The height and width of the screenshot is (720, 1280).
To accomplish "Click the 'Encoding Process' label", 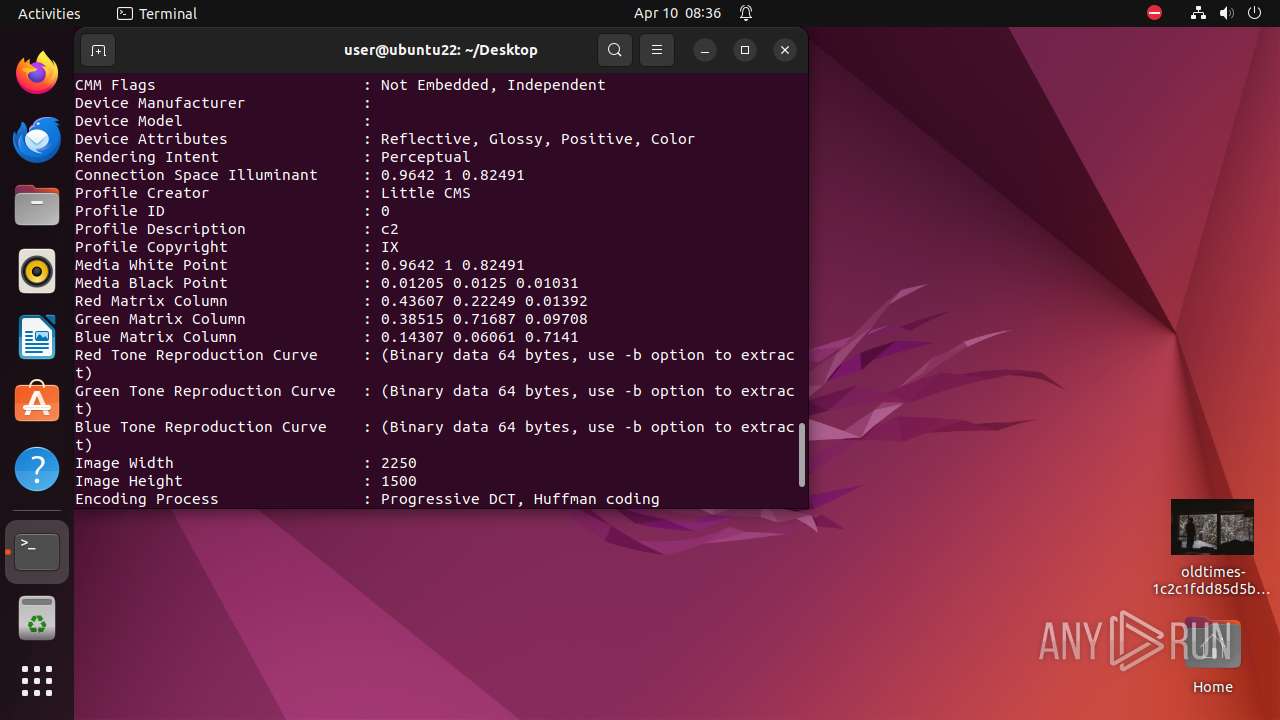I will tap(147, 499).
